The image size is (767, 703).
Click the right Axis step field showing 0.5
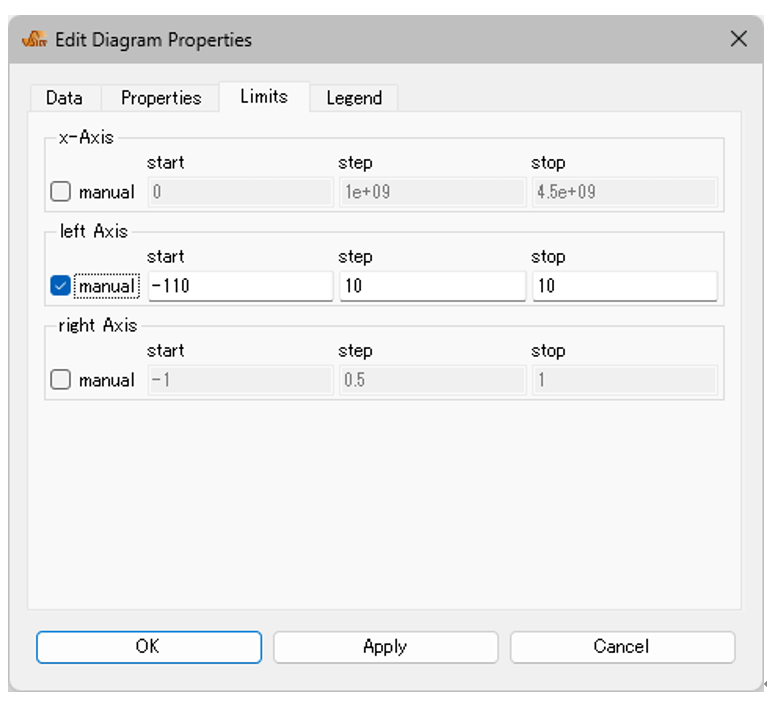(x=433, y=380)
